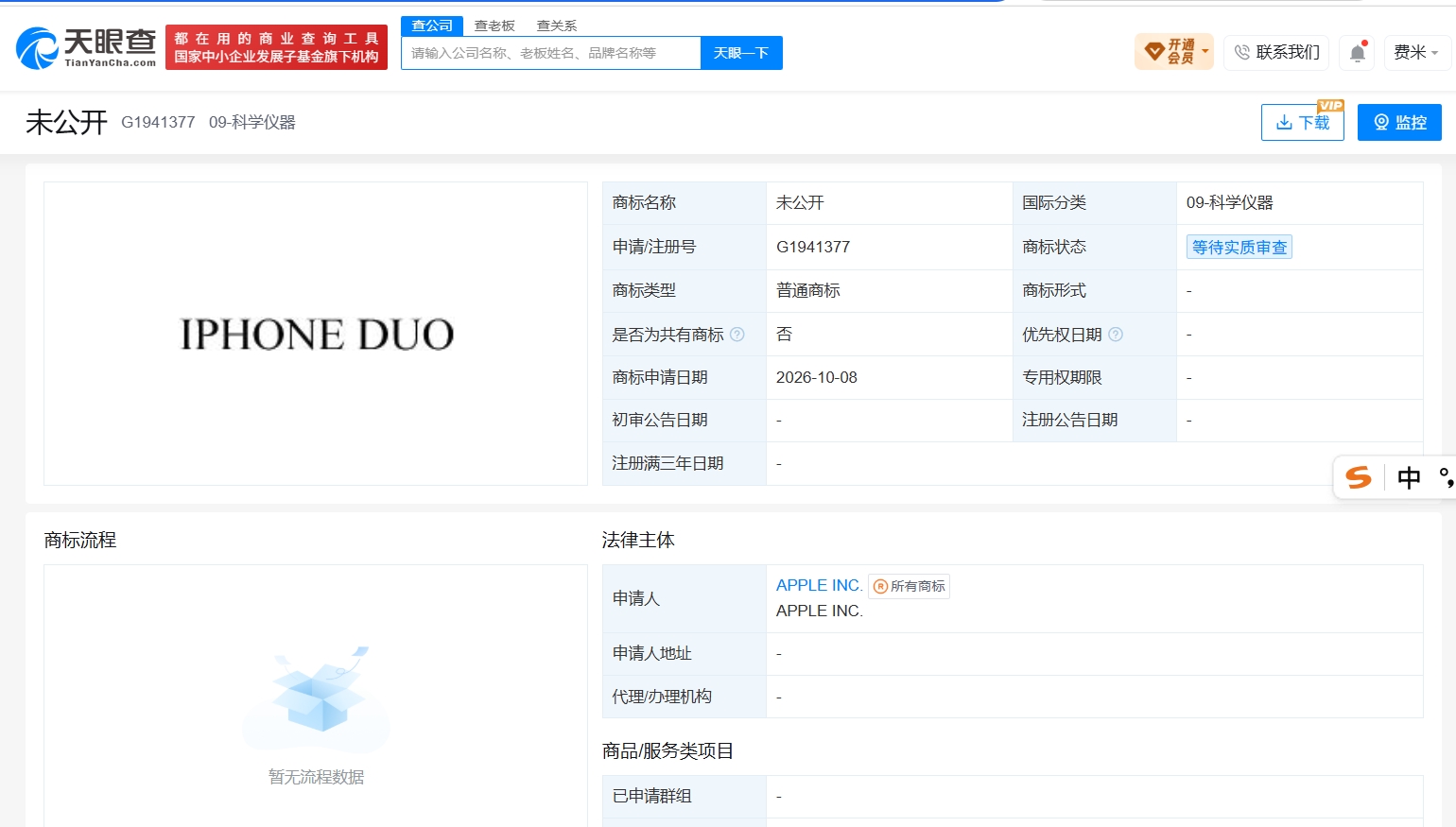Click the 监控 monitor button
This screenshot has height=827, width=1456.
click(x=1399, y=122)
